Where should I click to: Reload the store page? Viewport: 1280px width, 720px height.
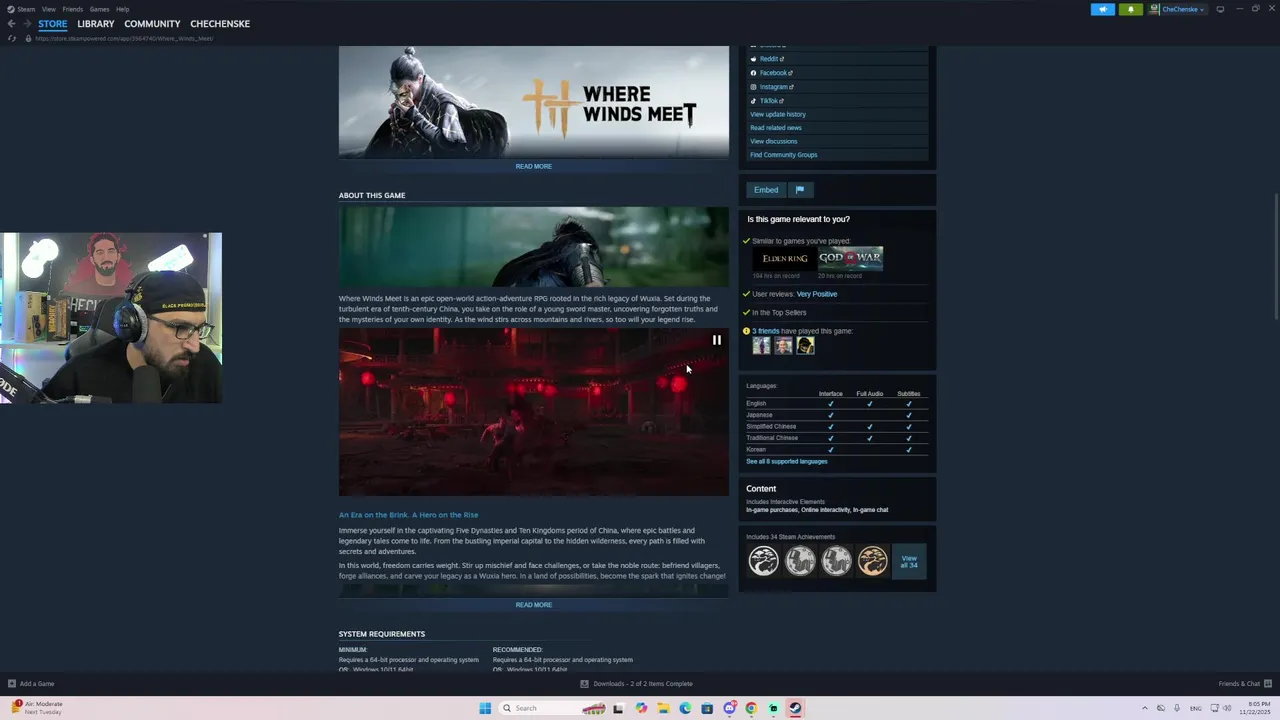click(x=11, y=38)
